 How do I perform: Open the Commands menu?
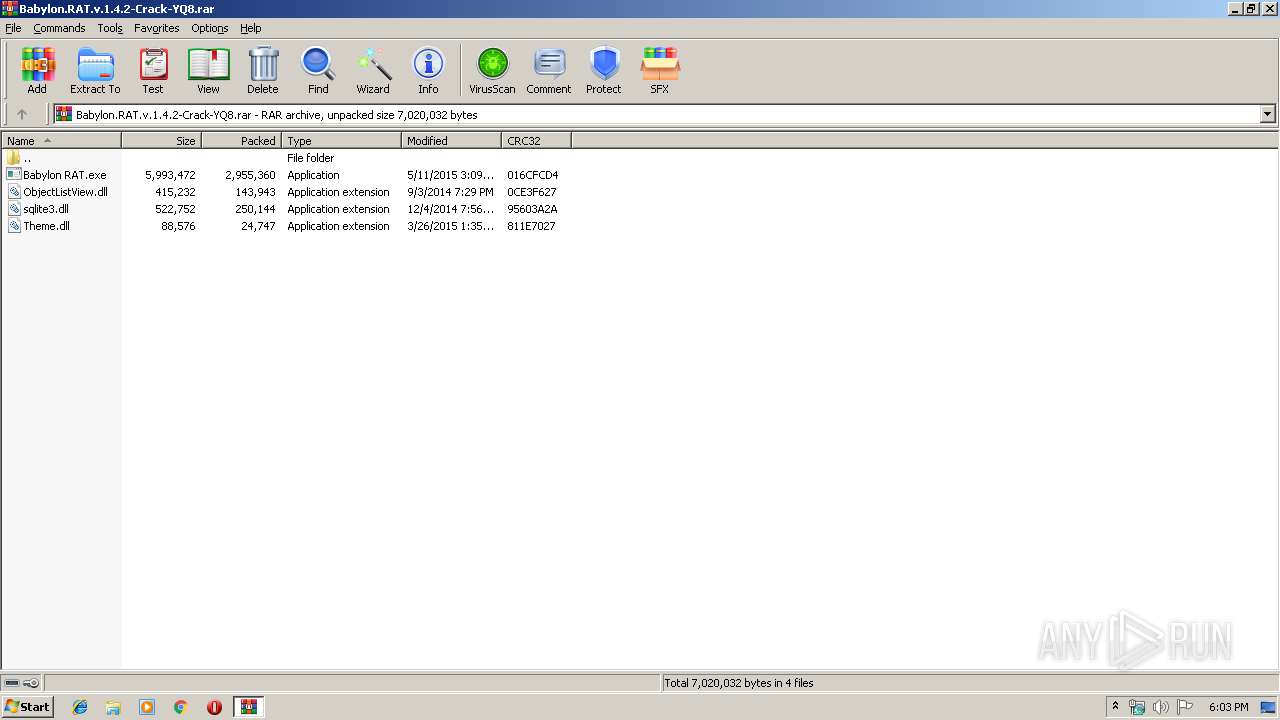(x=59, y=28)
